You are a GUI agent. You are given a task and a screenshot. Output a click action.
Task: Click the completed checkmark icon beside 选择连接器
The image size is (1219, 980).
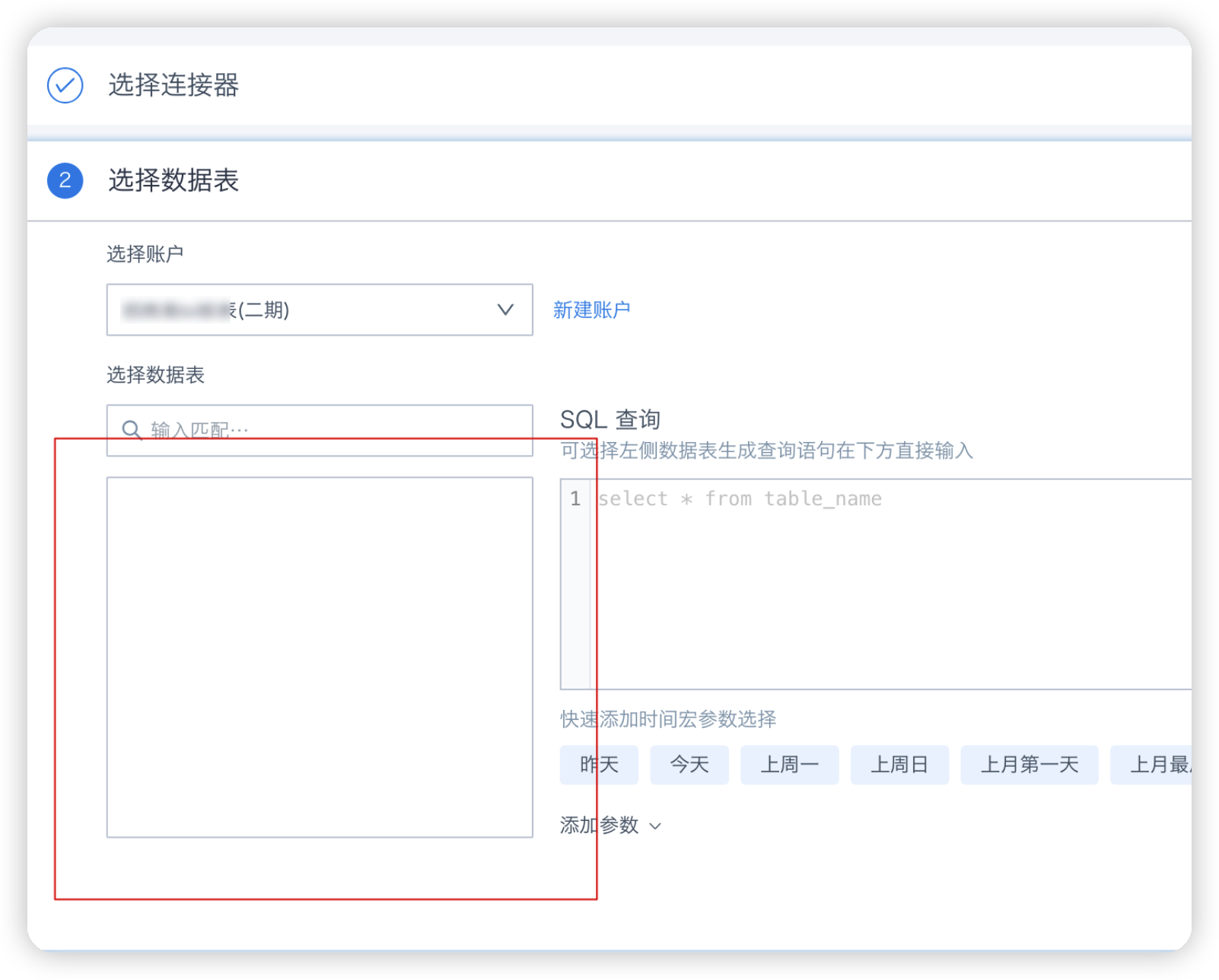[x=65, y=86]
